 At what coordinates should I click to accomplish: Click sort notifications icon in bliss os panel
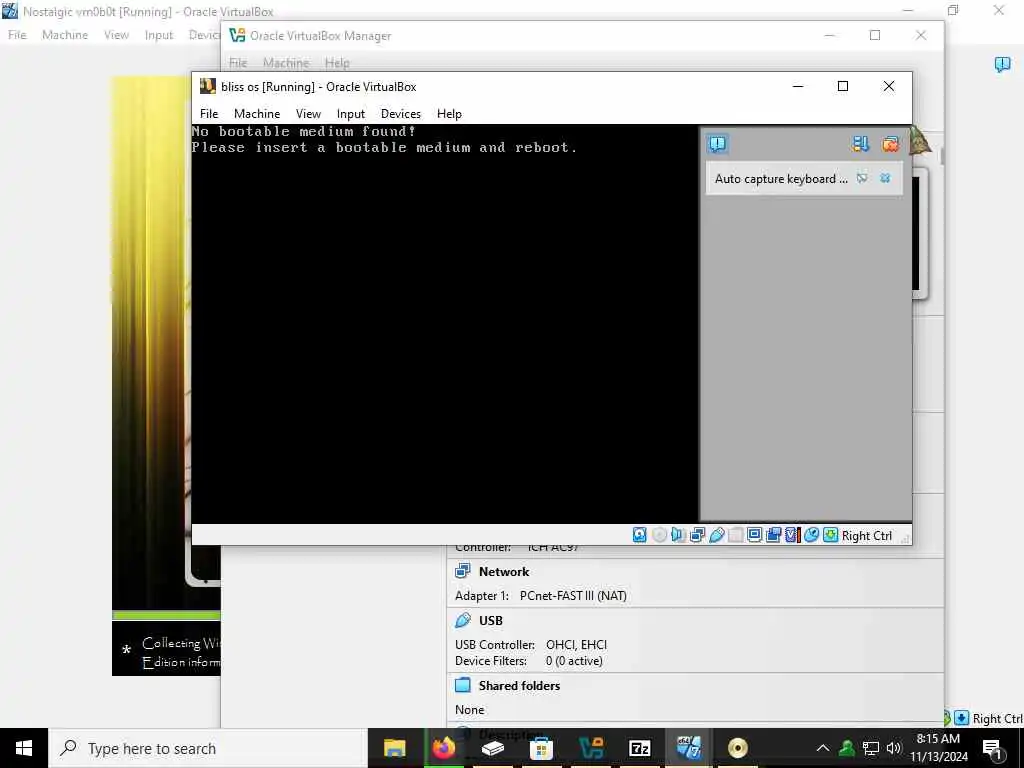point(861,144)
